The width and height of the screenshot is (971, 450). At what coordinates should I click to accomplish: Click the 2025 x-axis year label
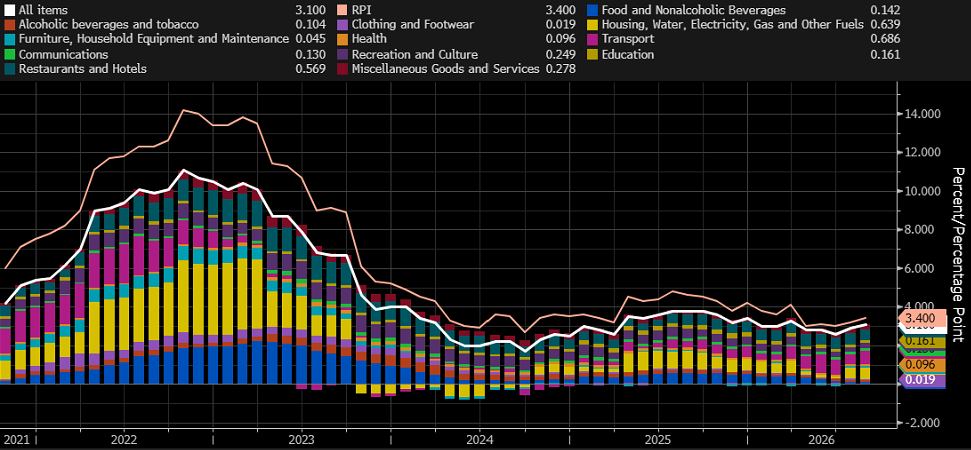(657, 438)
